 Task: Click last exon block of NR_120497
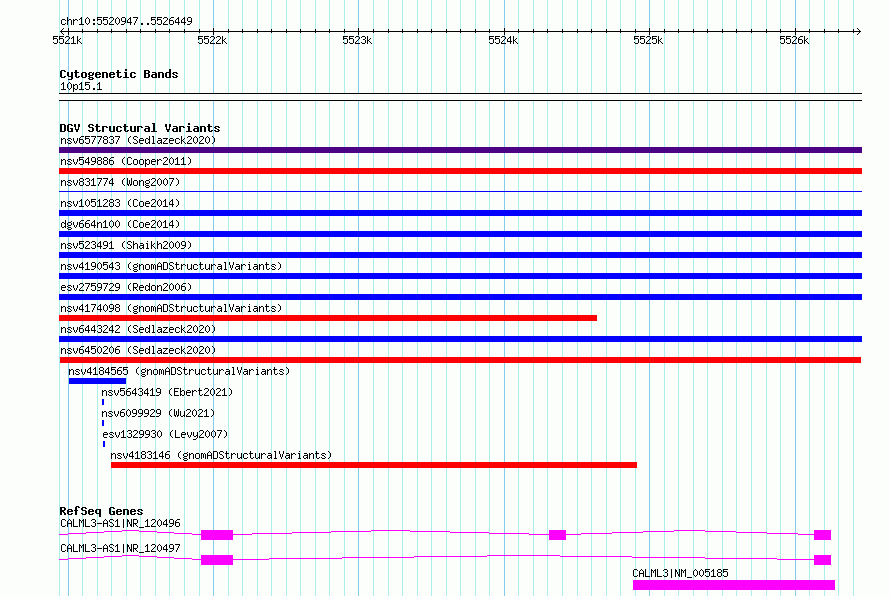822,560
